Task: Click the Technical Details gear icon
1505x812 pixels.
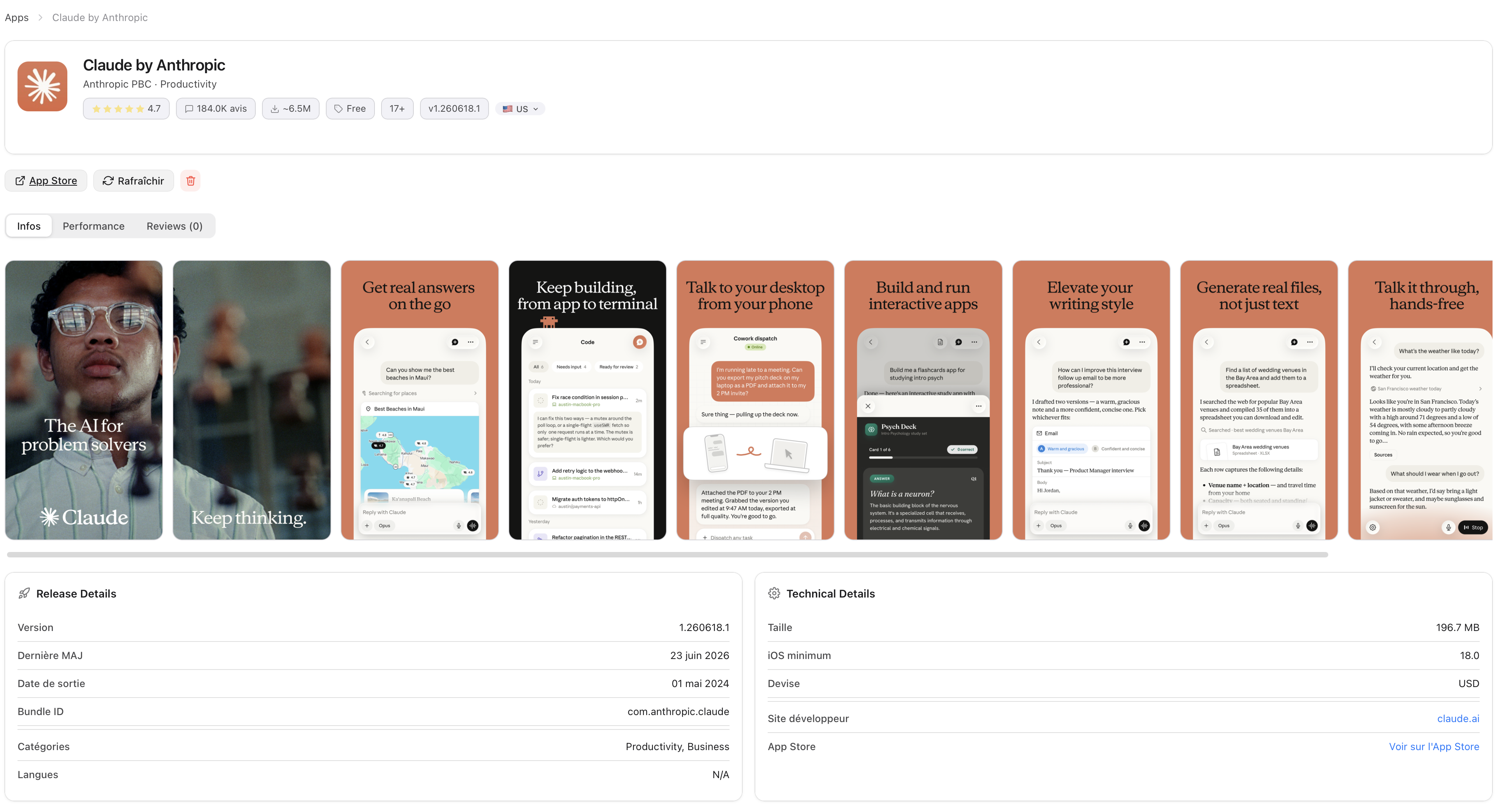Action: tap(774, 594)
